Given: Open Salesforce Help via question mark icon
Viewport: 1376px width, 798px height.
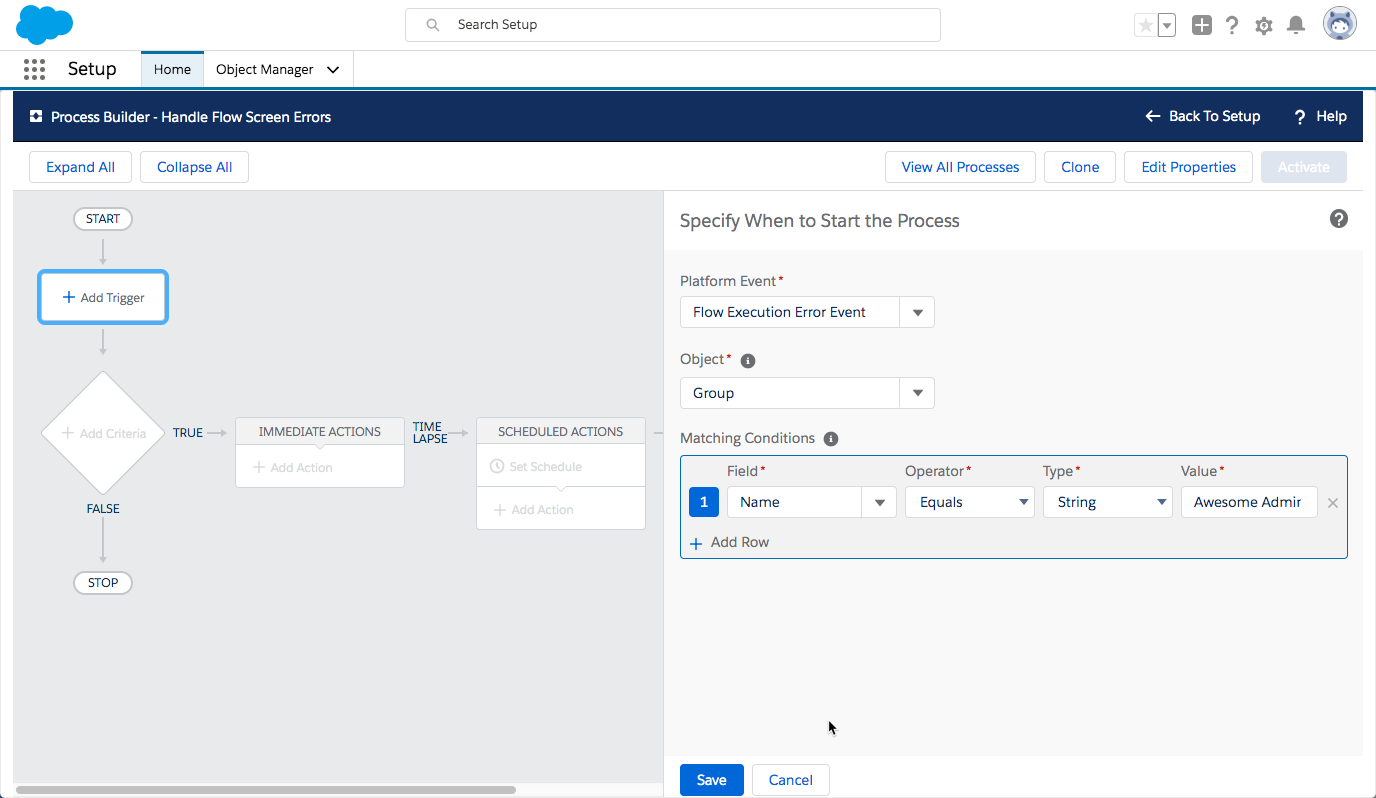Looking at the screenshot, I should tap(1232, 24).
